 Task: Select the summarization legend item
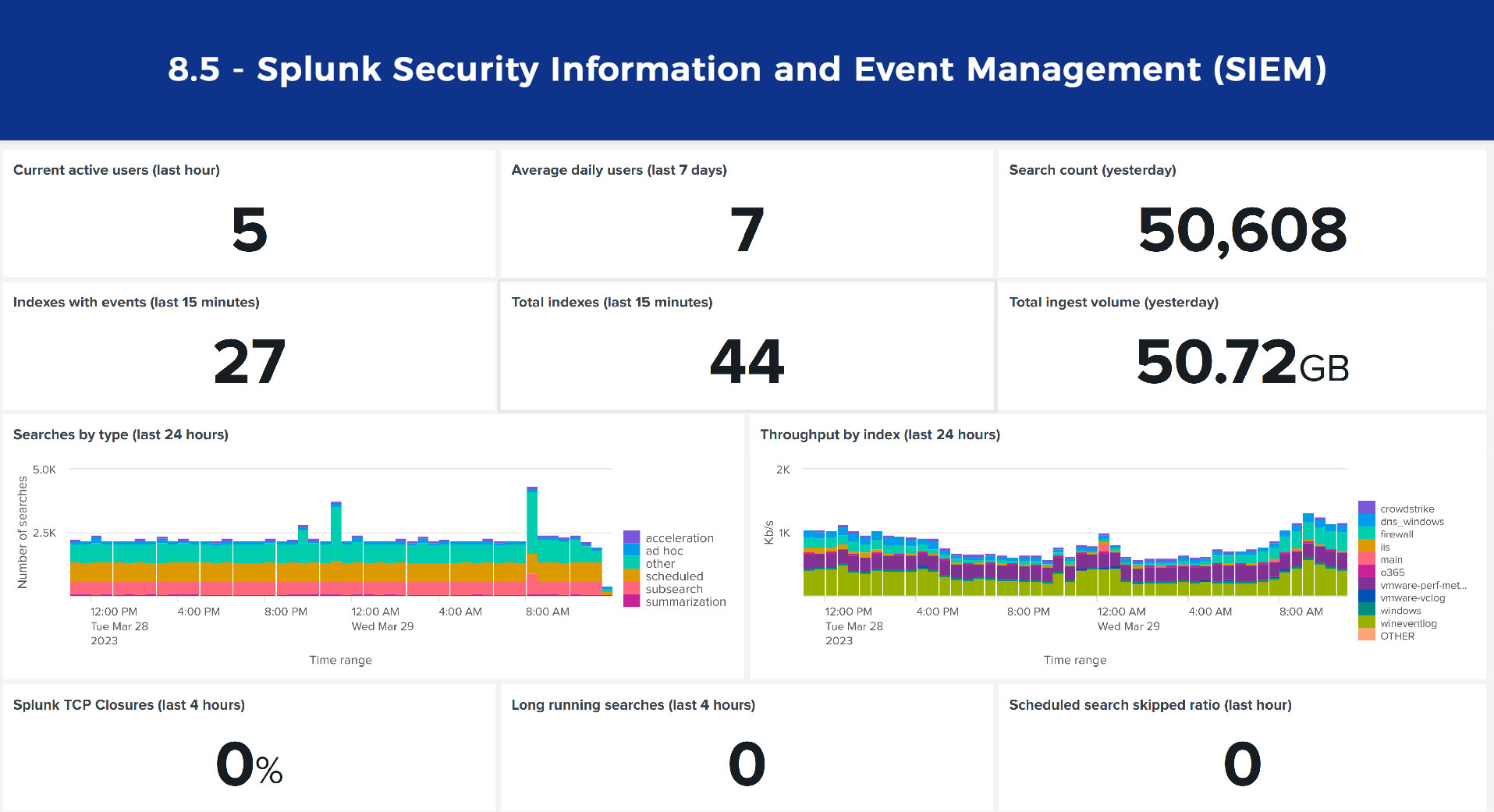pos(685,602)
